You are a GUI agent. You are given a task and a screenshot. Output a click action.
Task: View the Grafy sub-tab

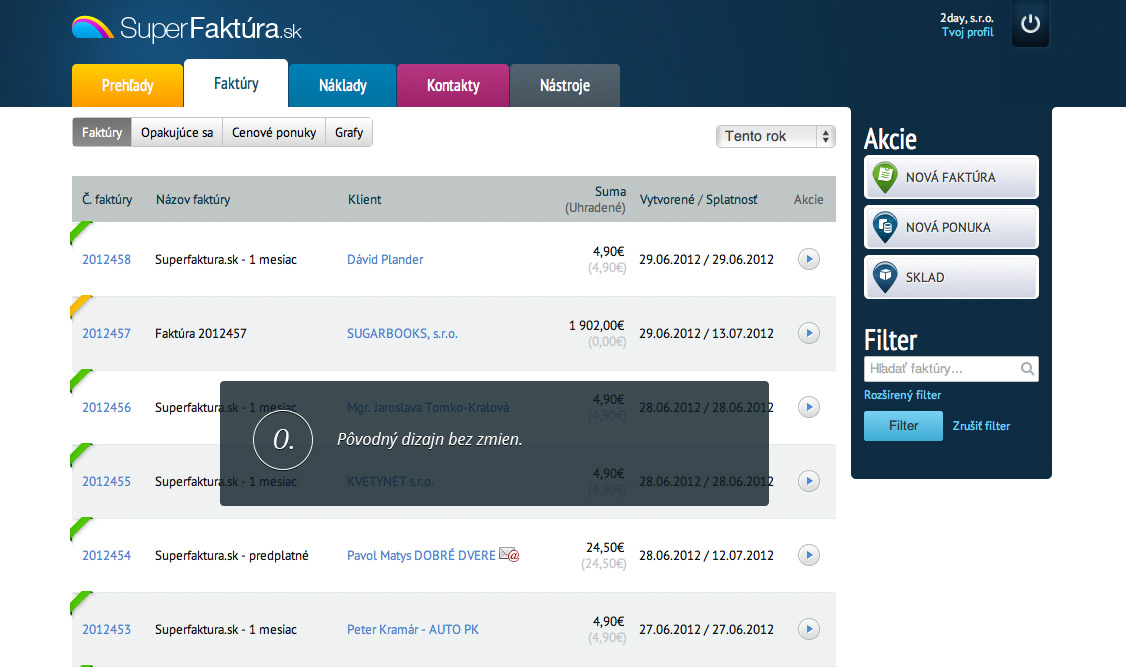click(349, 132)
